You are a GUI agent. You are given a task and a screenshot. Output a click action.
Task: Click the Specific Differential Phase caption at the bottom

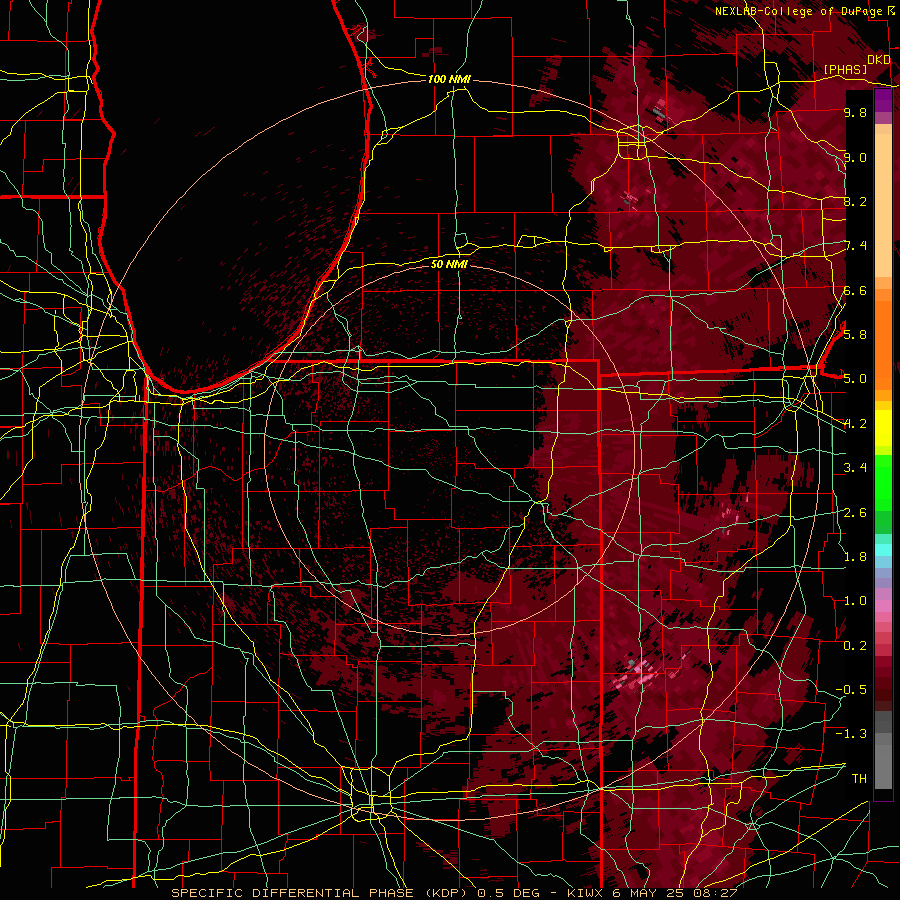point(455,893)
